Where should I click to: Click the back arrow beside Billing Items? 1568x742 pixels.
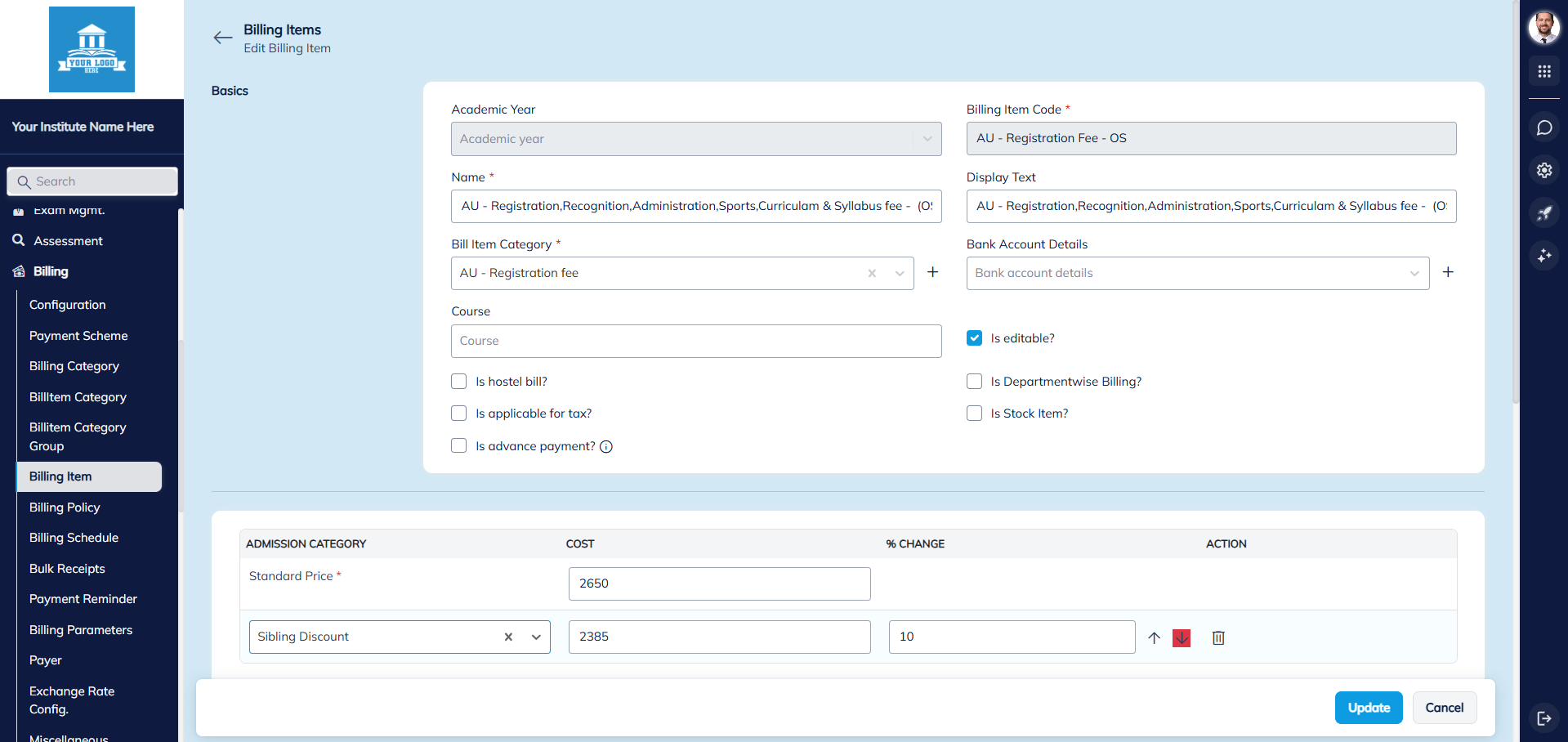tap(222, 37)
